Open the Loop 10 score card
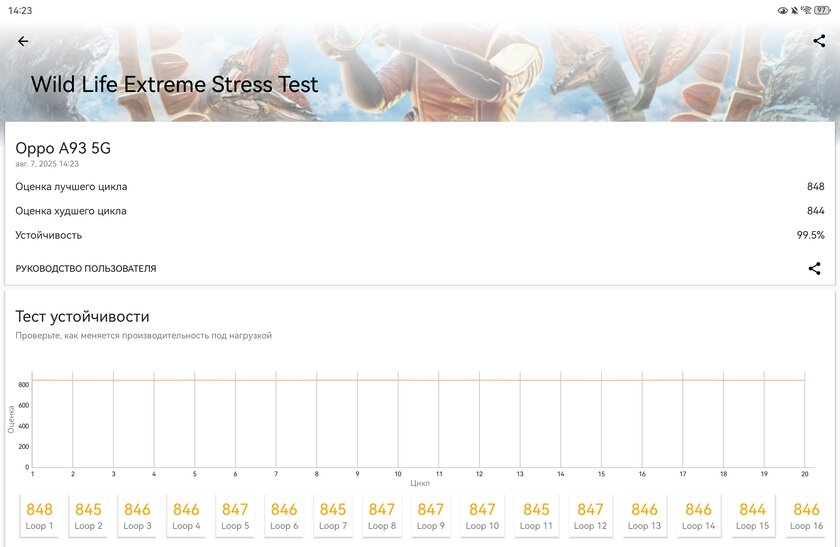840x547 pixels. click(x=482, y=516)
